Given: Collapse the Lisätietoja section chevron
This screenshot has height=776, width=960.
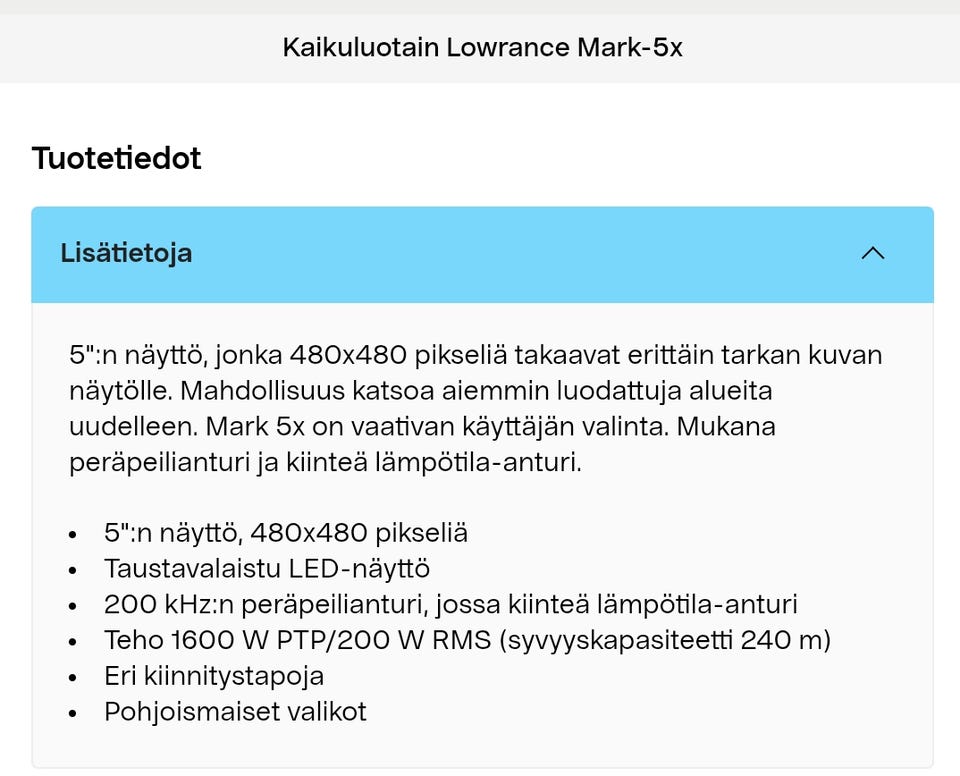Looking at the screenshot, I should [x=872, y=254].
